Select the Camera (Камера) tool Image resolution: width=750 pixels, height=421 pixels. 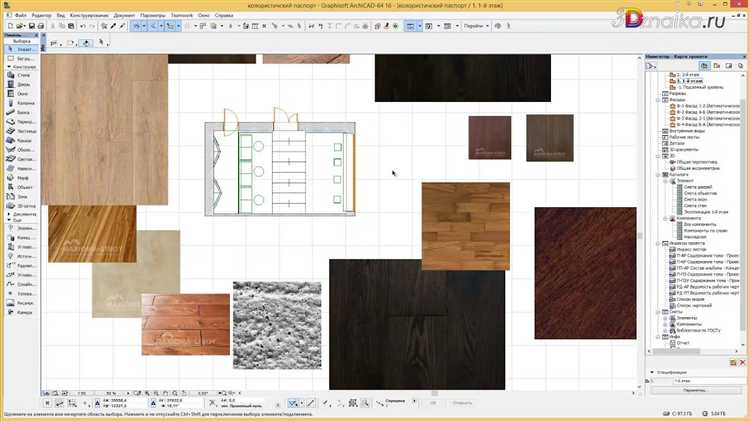[21, 312]
